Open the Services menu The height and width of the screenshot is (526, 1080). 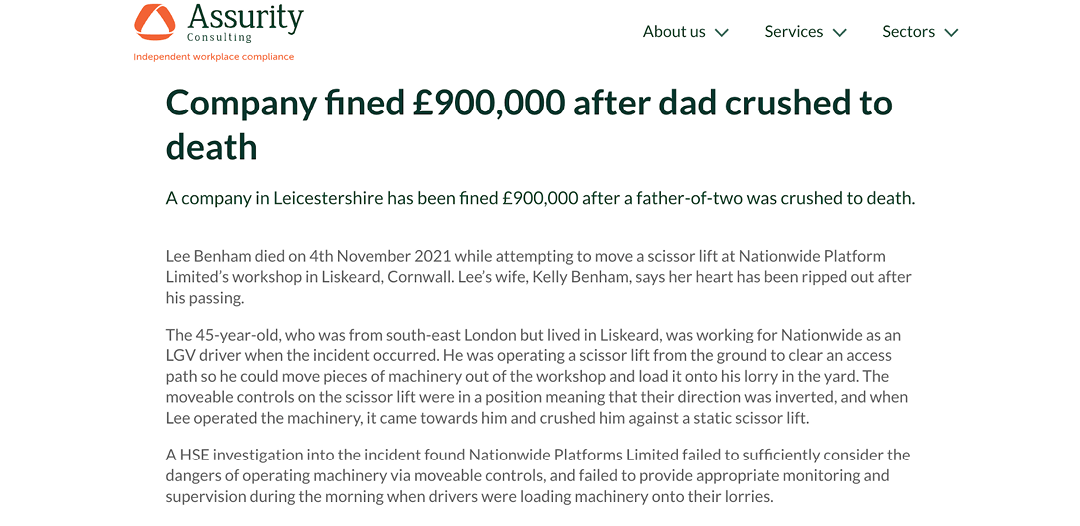pyautogui.click(x=793, y=32)
